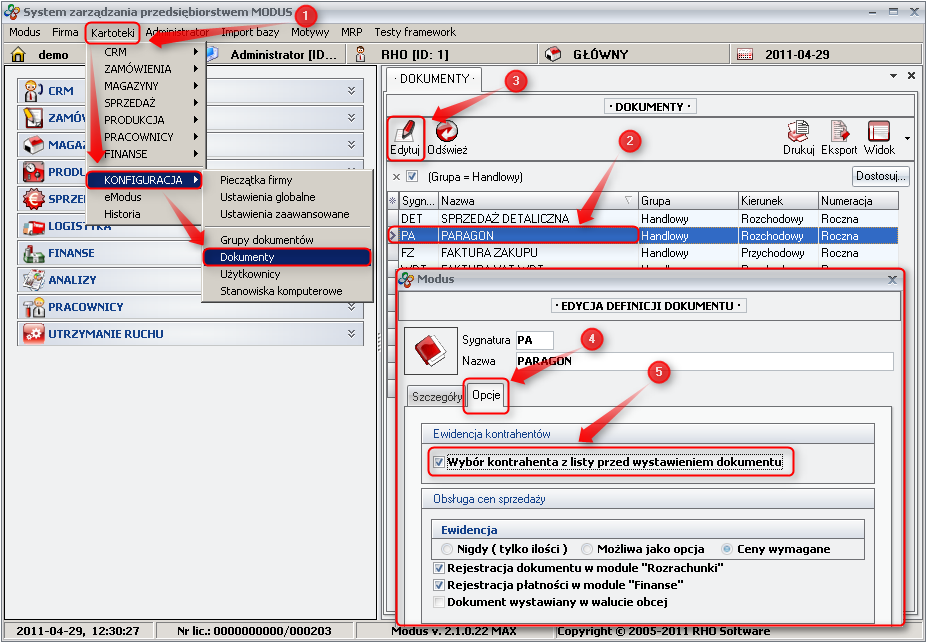Click the Edytuj pencil icon
Viewport: 927px width, 643px height.
tap(406, 131)
